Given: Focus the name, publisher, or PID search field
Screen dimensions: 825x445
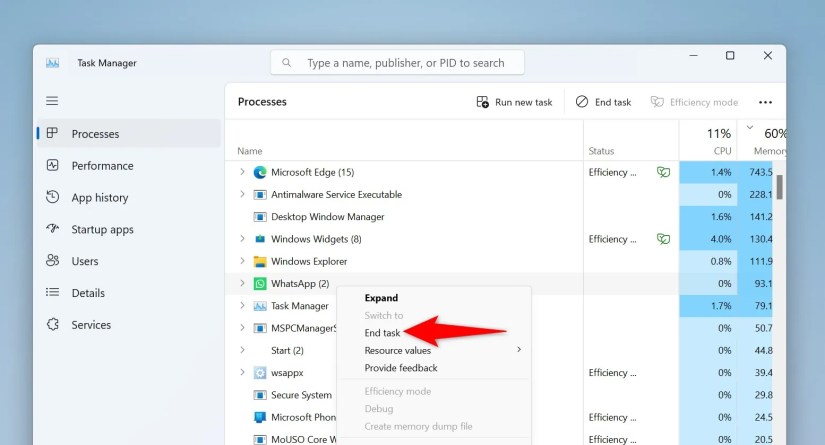Looking at the screenshot, I should (397, 63).
